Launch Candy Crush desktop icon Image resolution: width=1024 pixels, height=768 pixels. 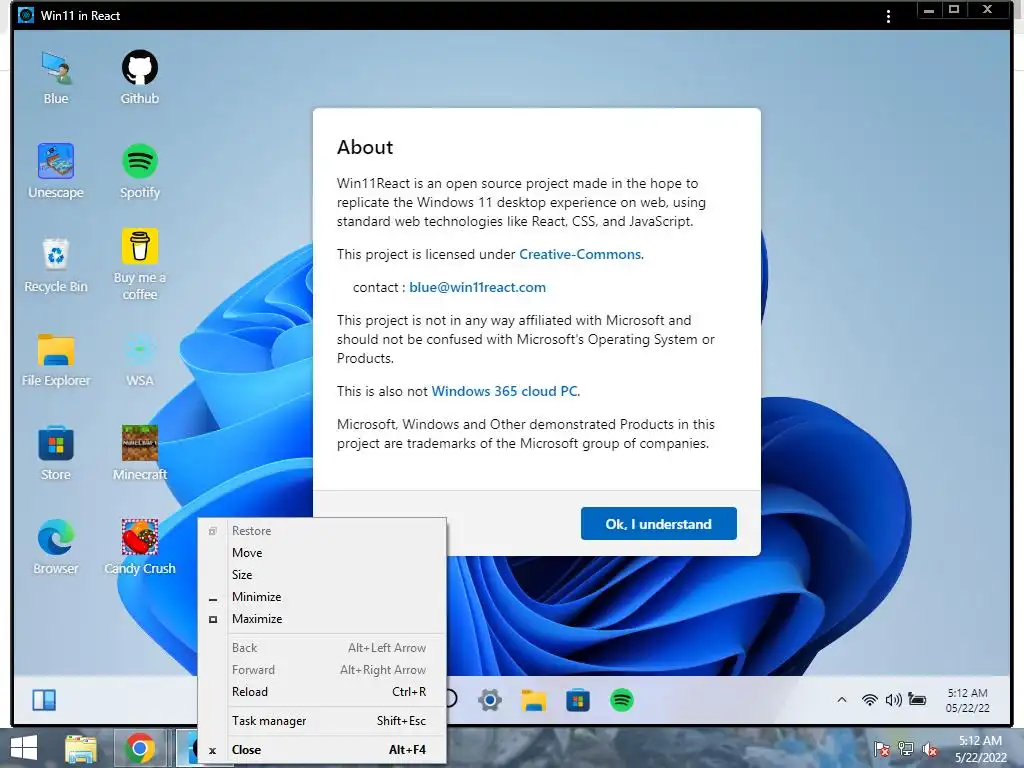pyautogui.click(x=140, y=547)
